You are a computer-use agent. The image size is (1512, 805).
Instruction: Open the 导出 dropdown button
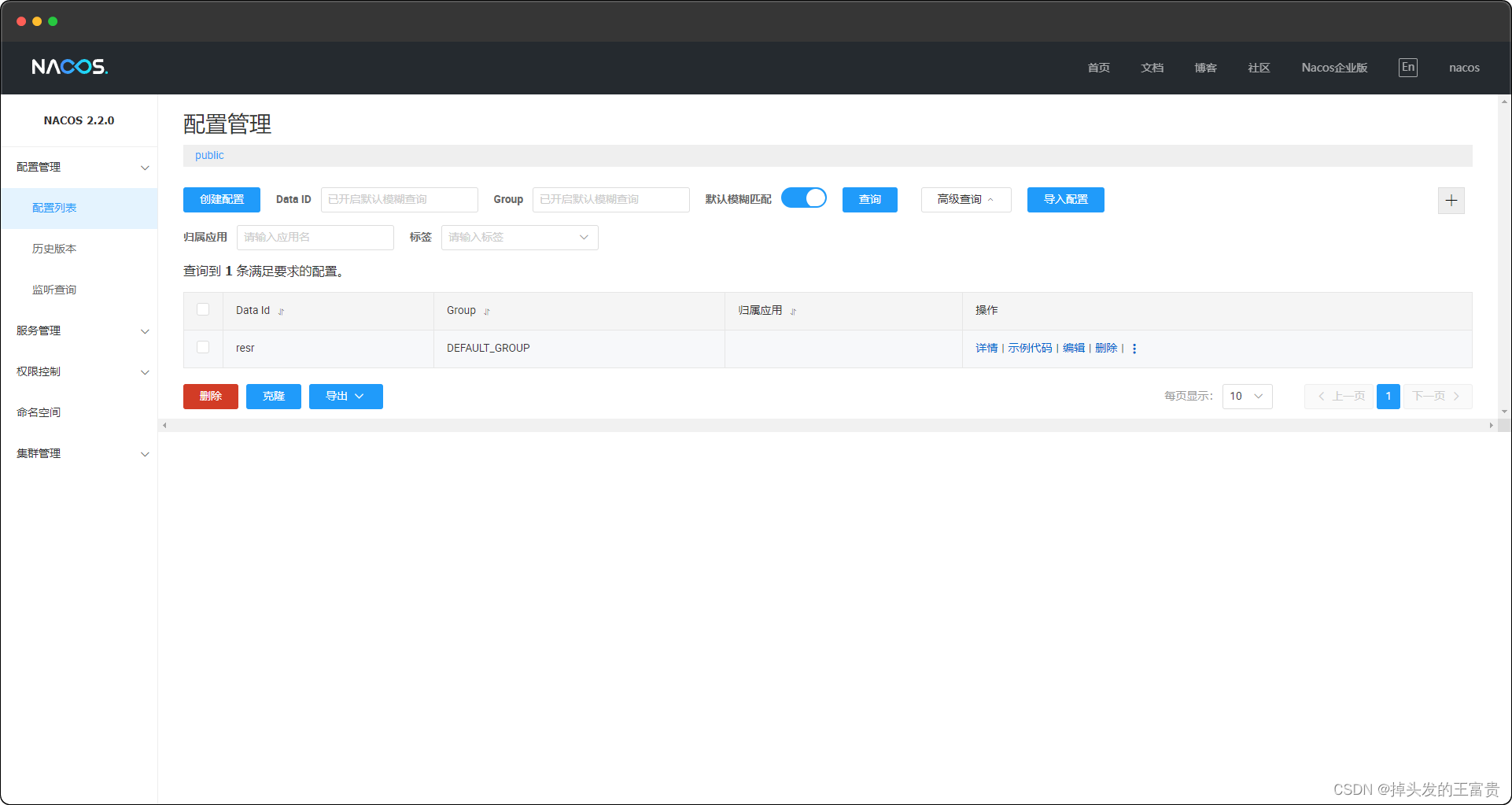[x=346, y=397]
